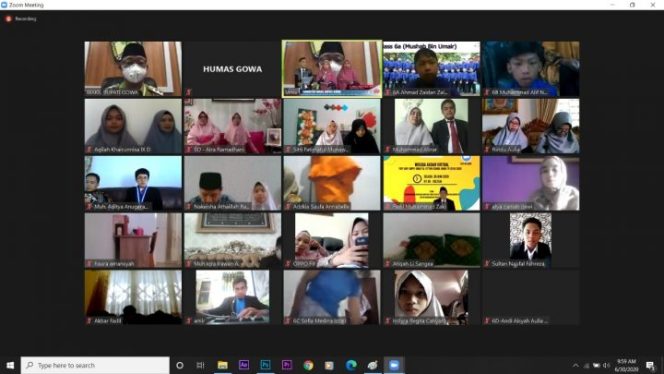Select the OPPO F9 video tile
The image size is (664, 374).
[x=332, y=240]
